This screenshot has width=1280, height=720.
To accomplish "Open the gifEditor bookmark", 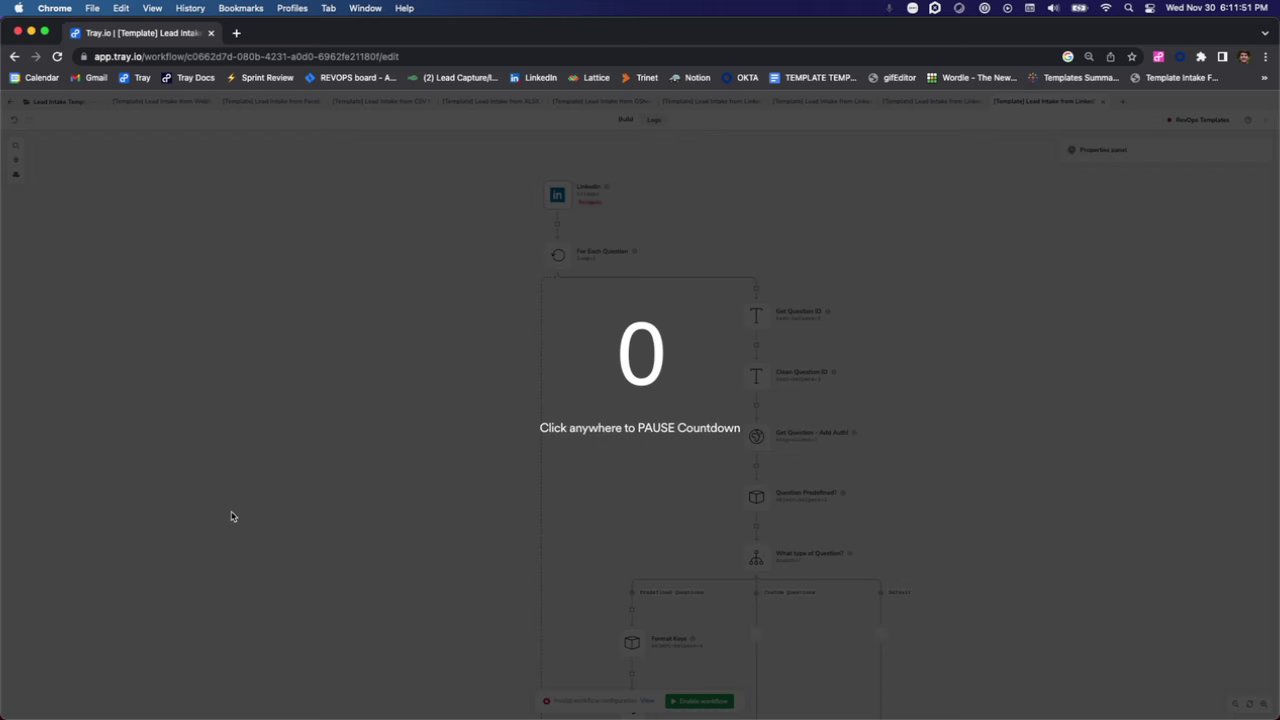I will pyautogui.click(x=892, y=77).
